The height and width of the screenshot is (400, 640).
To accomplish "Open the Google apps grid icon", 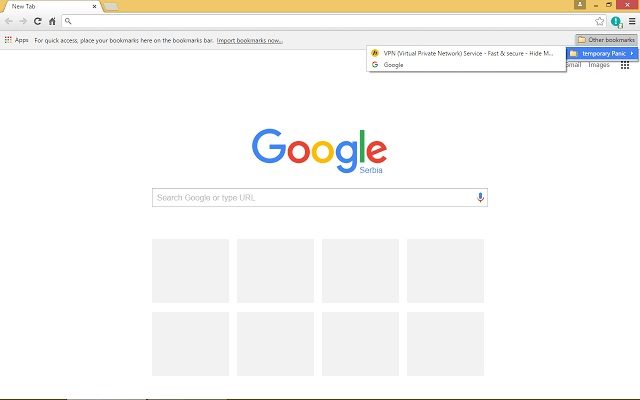I will (625, 65).
